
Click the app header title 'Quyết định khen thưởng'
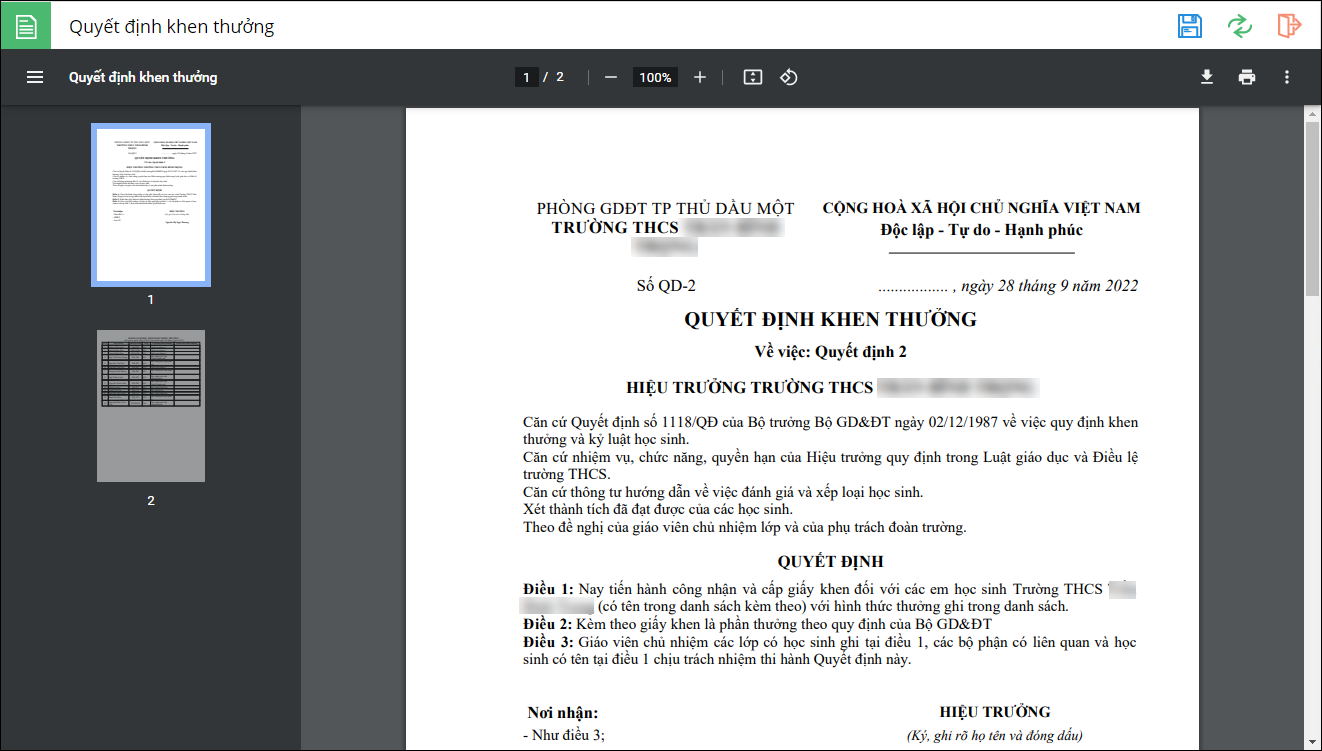(172, 27)
